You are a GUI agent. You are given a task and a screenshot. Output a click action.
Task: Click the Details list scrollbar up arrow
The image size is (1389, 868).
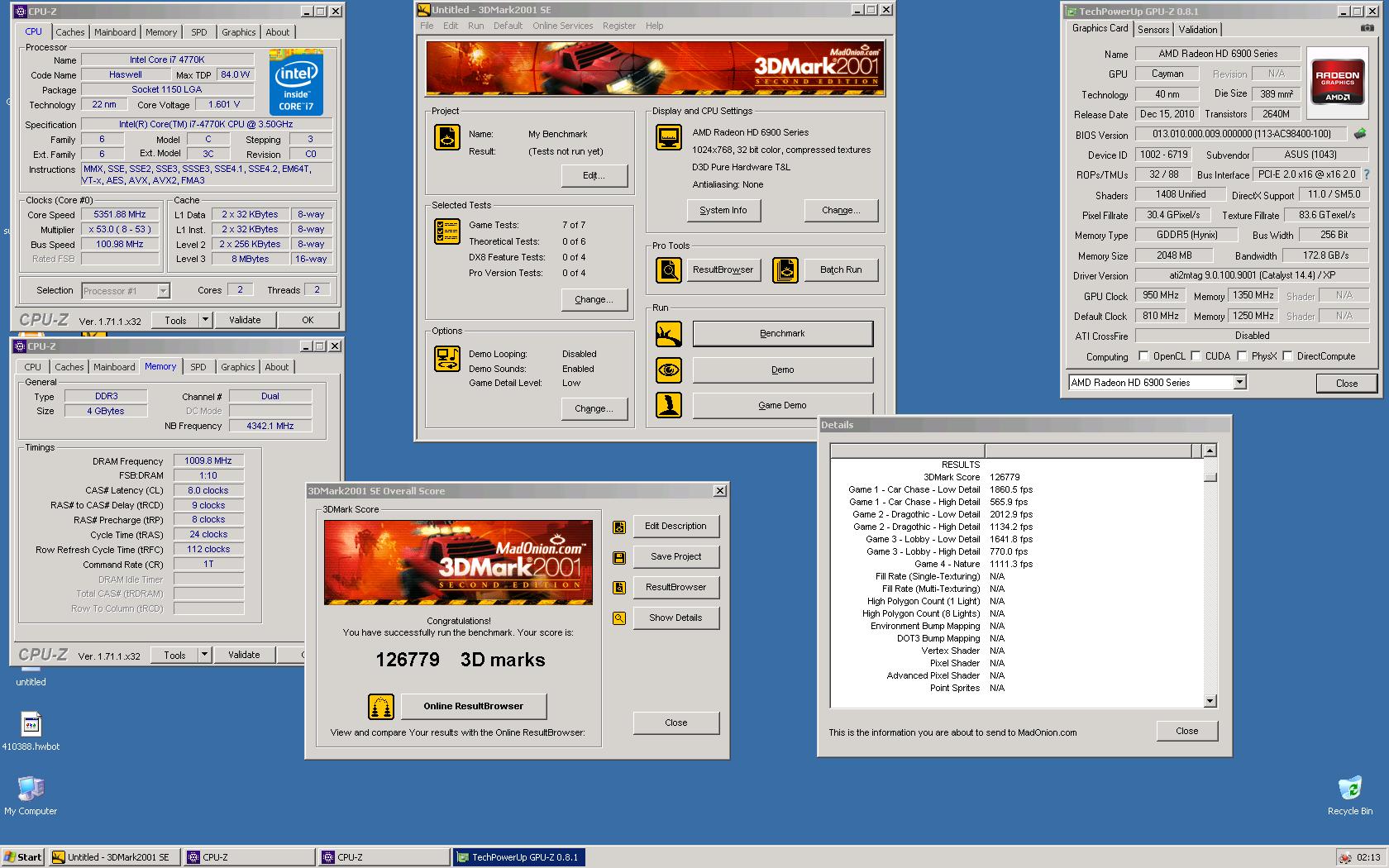tap(1210, 451)
